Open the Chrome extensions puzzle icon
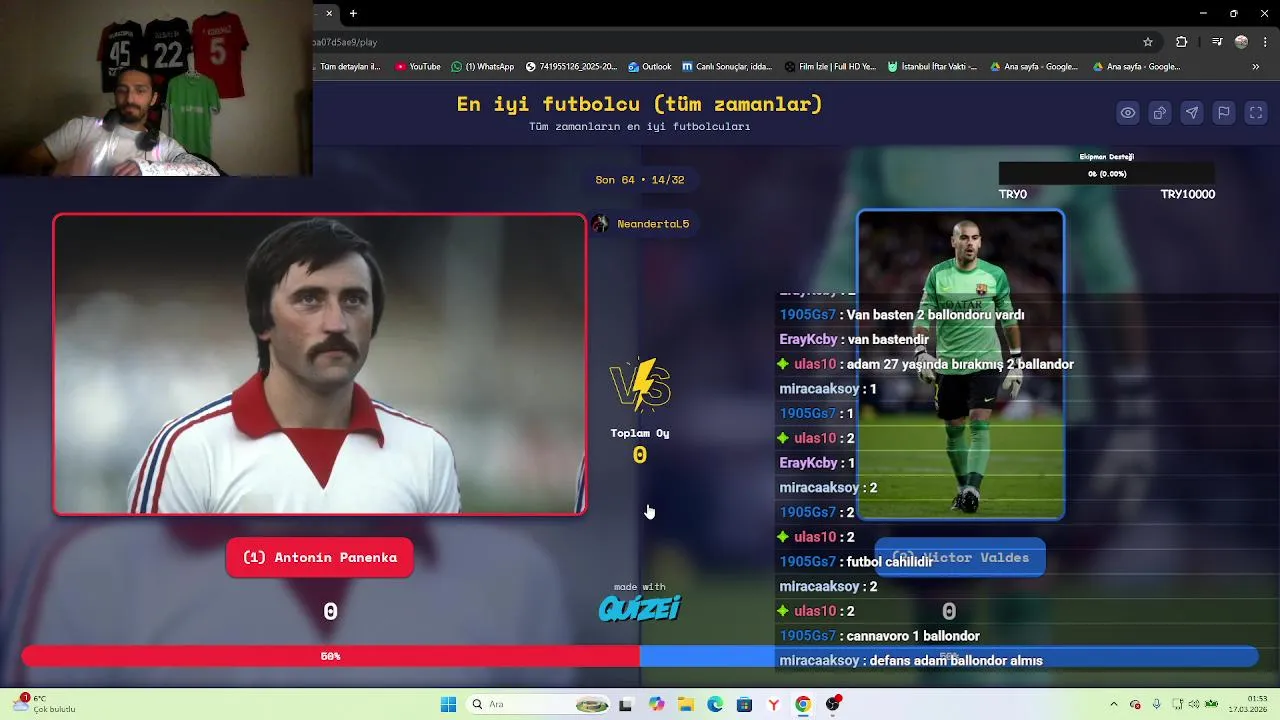 [x=1182, y=42]
